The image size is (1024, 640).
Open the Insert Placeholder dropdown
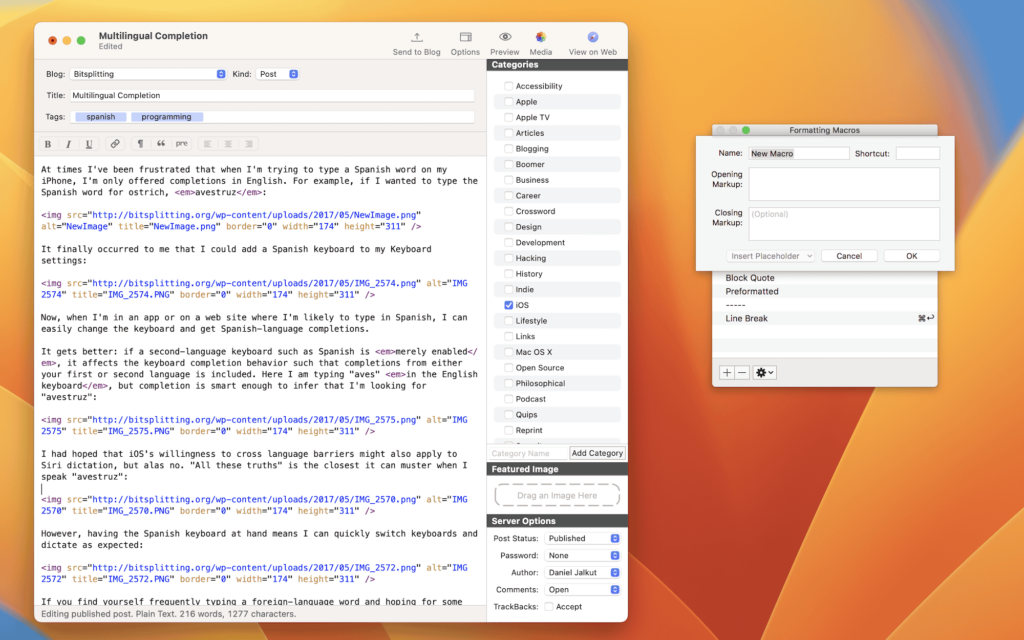click(x=770, y=255)
